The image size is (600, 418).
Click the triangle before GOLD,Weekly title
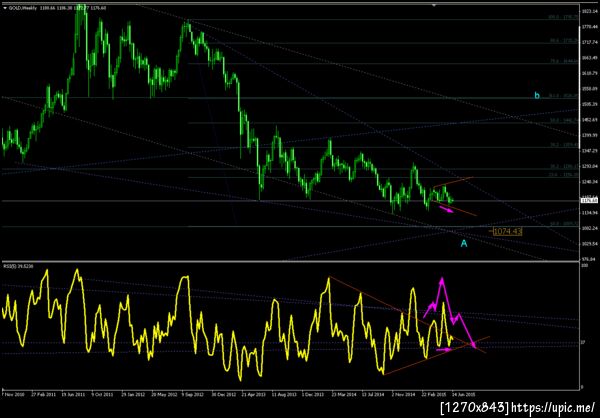(5, 8)
